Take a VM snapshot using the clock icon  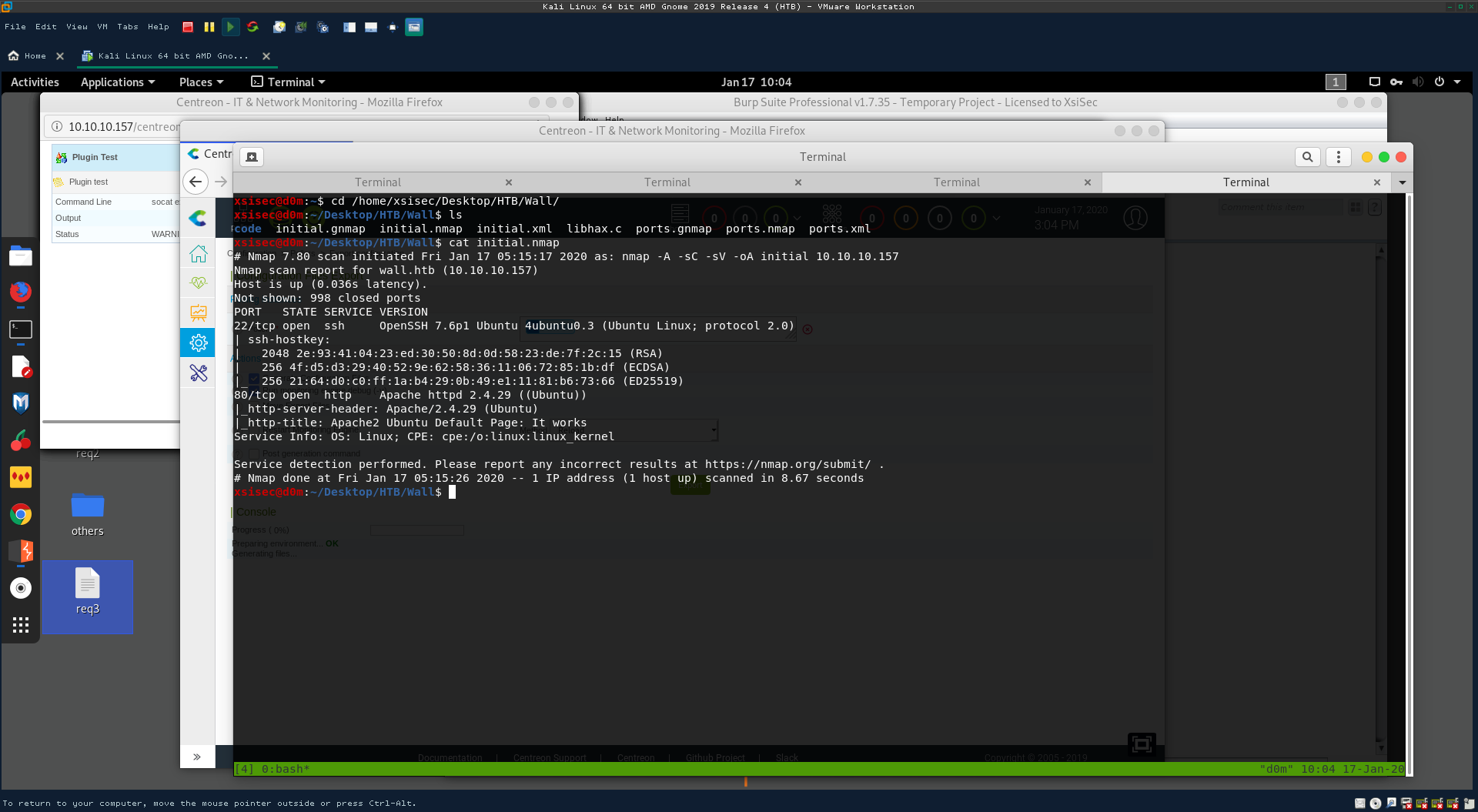pos(279,27)
